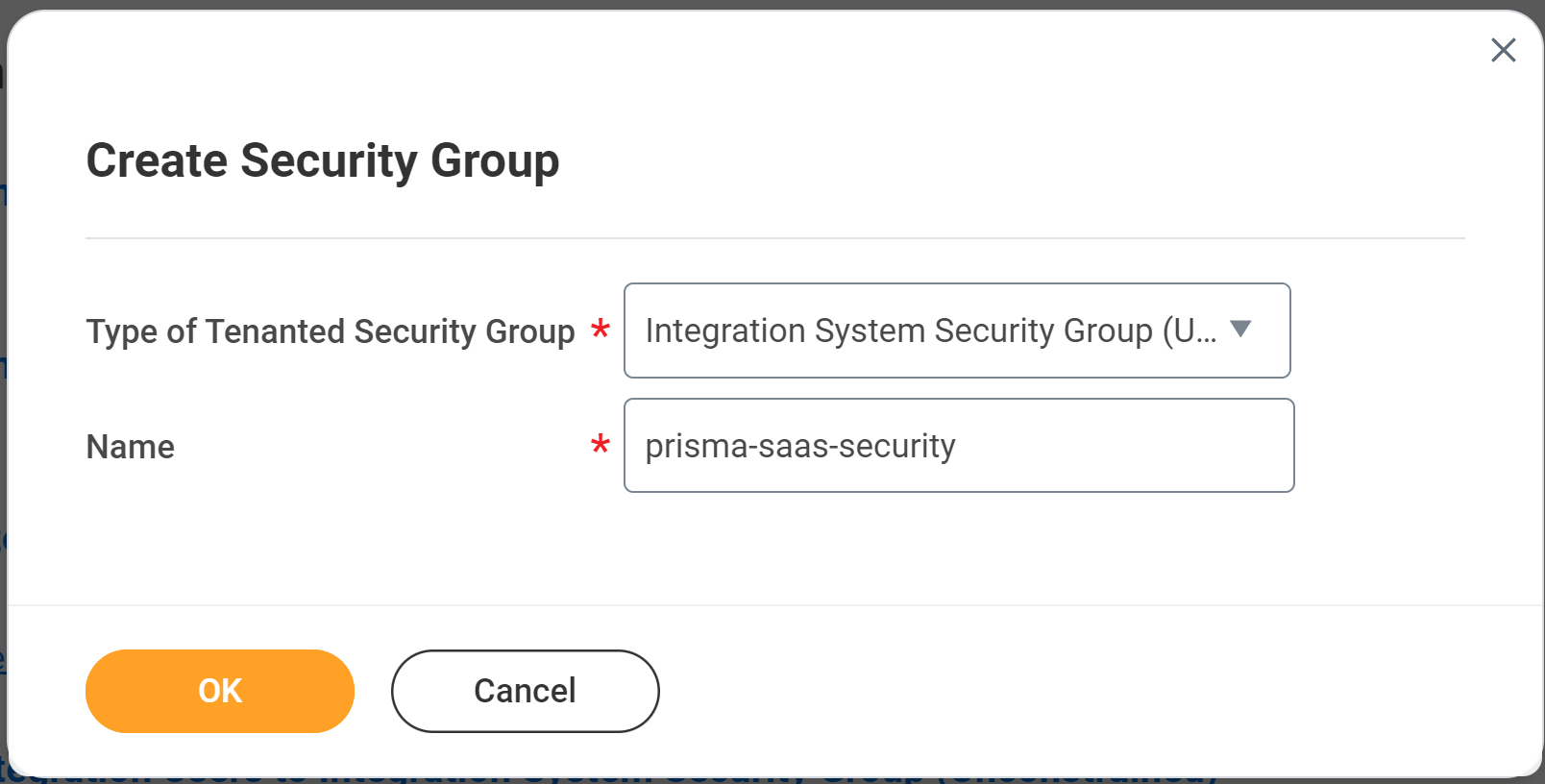
Task: Click the red asterisk next to Name
Action: click(601, 446)
